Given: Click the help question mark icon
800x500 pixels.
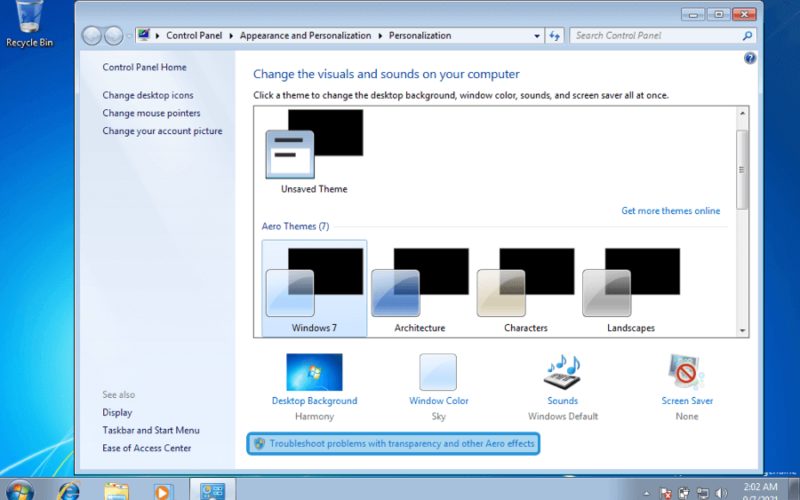Looking at the screenshot, I should (749, 58).
